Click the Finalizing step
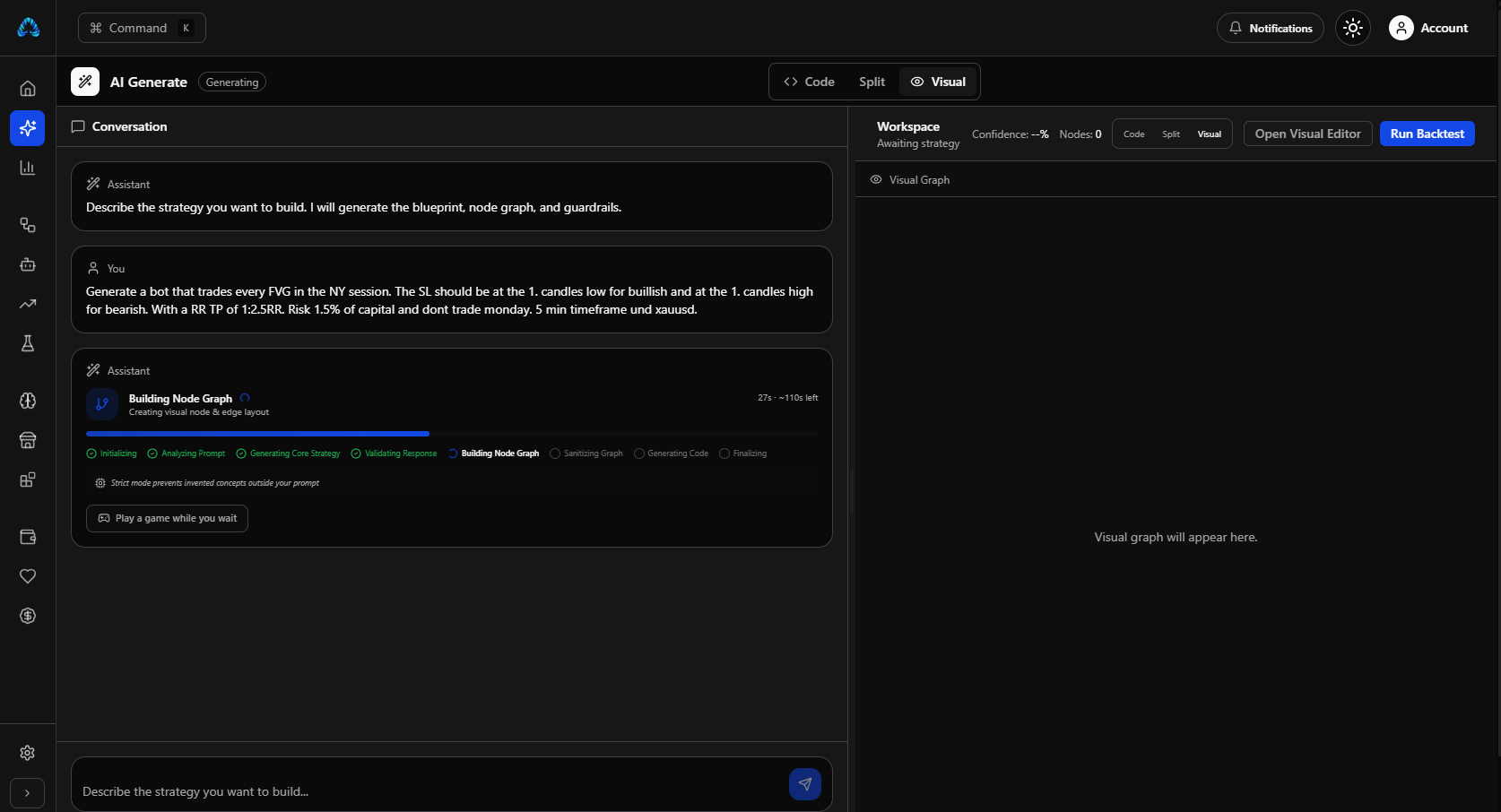This screenshot has height=812, width=1501. 743,454
